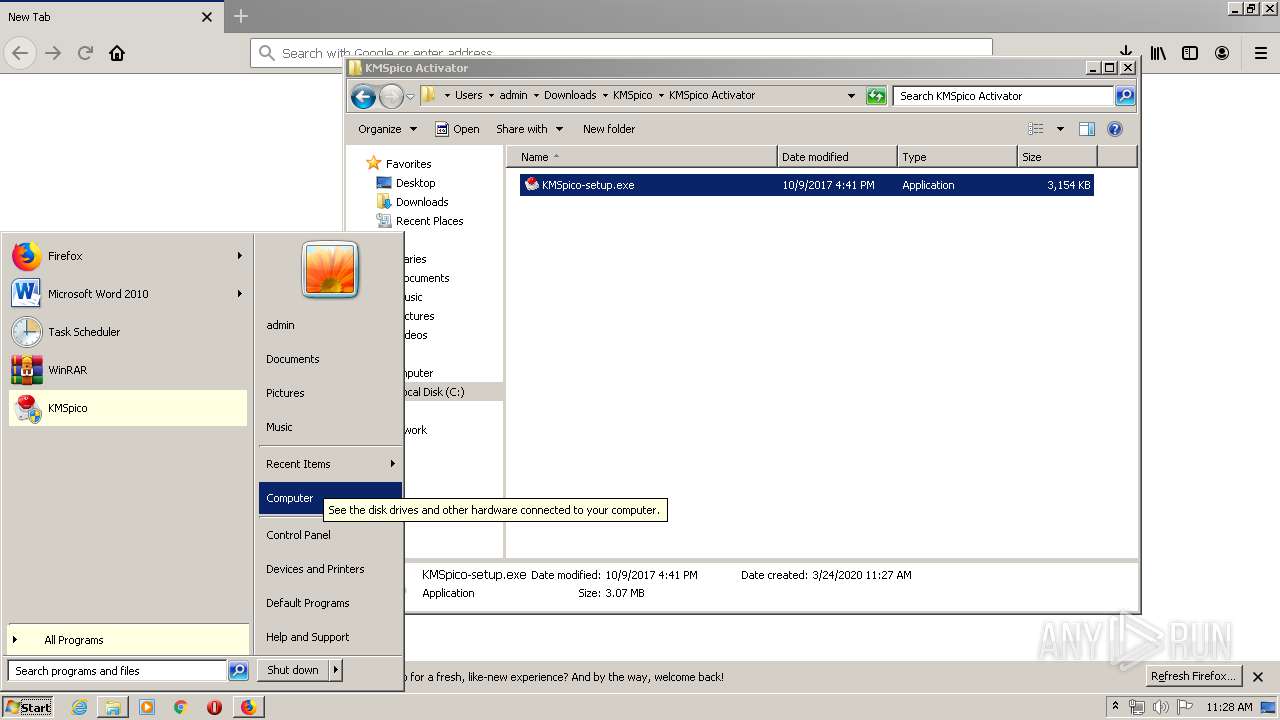Click the Start button
The image size is (1280, 720).
pos(29,707)
